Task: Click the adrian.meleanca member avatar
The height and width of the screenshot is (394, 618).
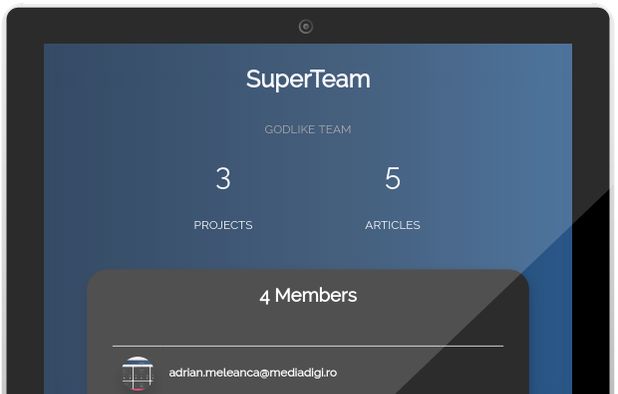Action: coord(137,373)
